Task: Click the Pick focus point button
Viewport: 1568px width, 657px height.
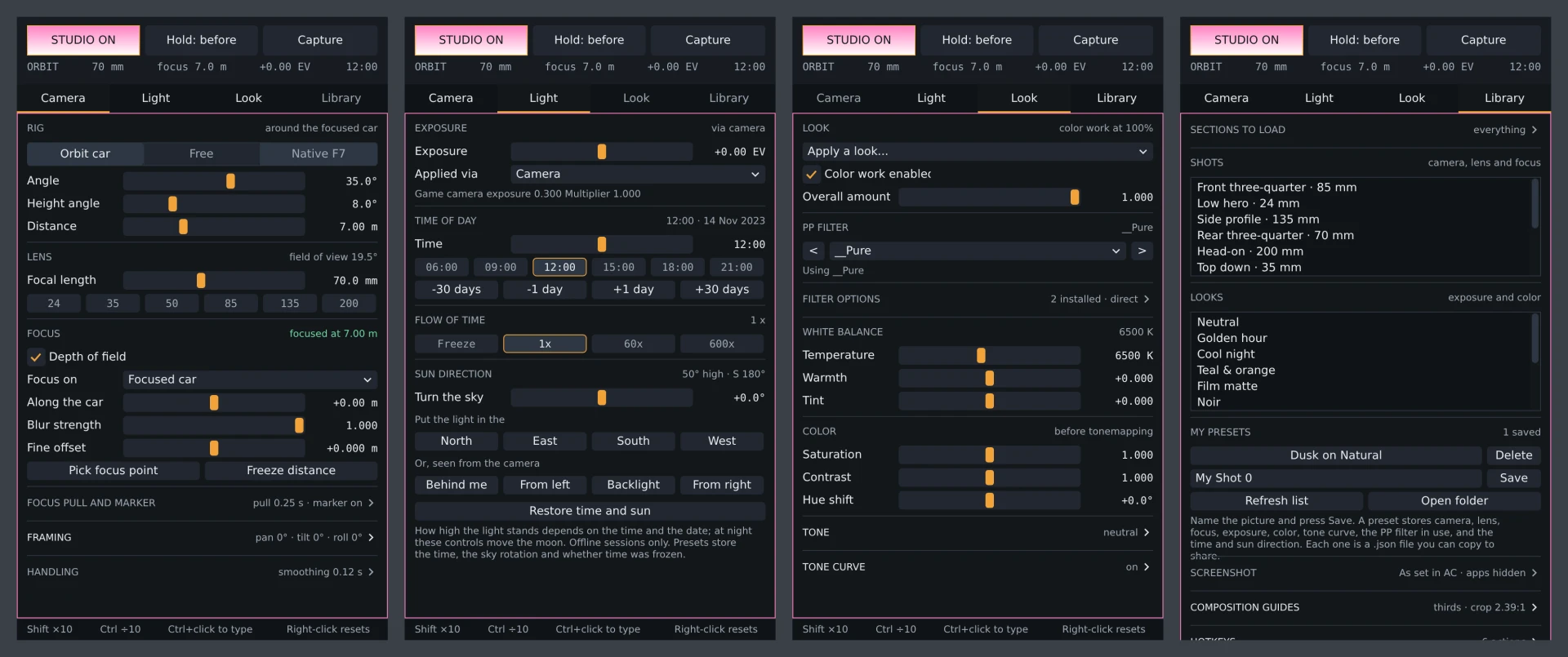Action: (x=114, y=471)
